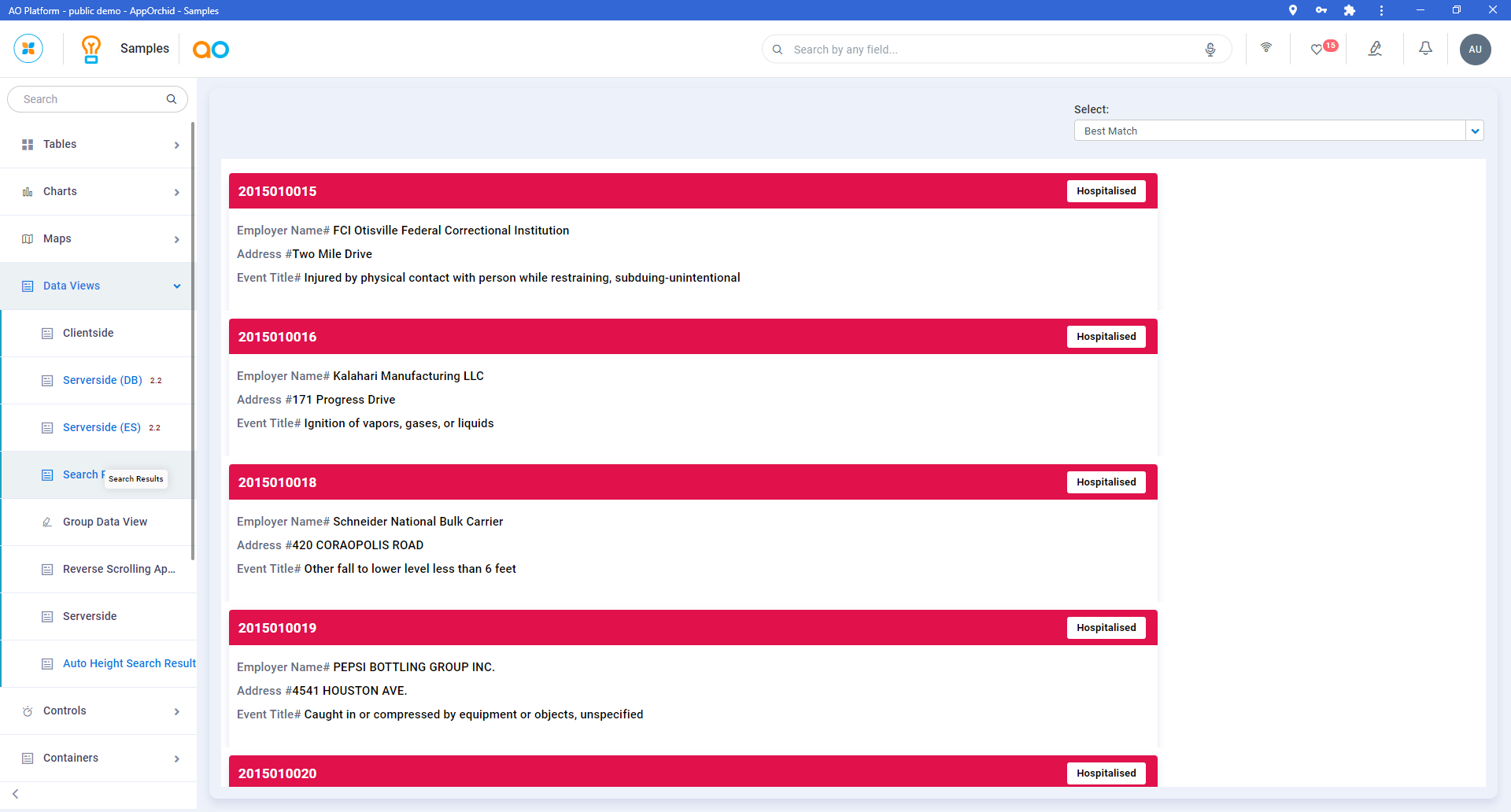
Task: Select Group Data View in sidebar
Action: (105, 522)
